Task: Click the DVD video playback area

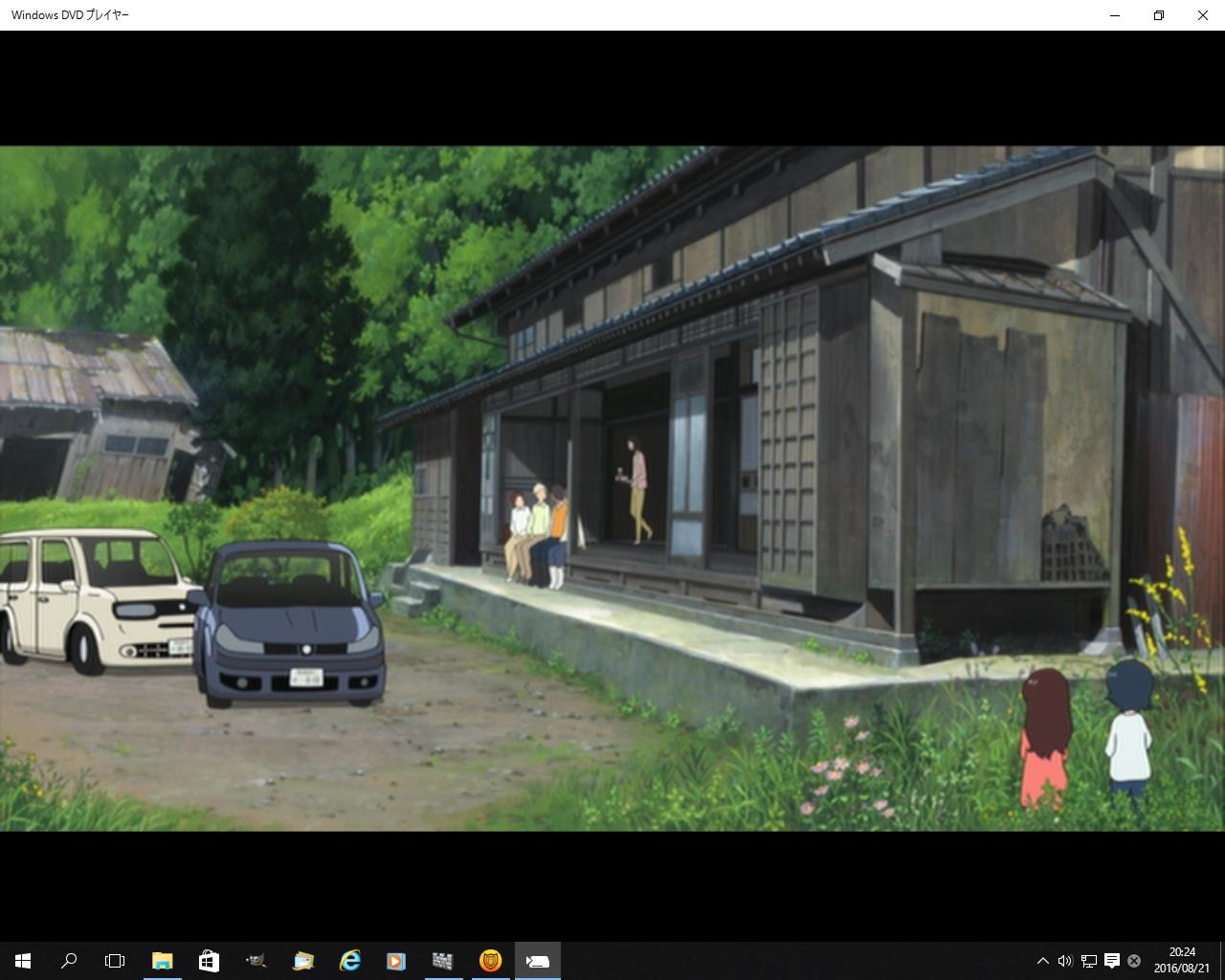Action: pos(612,488)
